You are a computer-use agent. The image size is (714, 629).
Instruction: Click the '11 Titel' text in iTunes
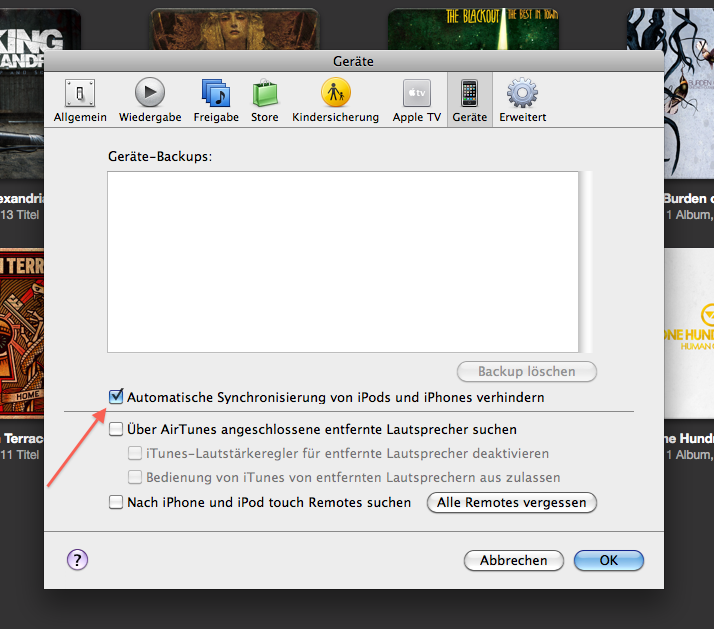(20, 455)
